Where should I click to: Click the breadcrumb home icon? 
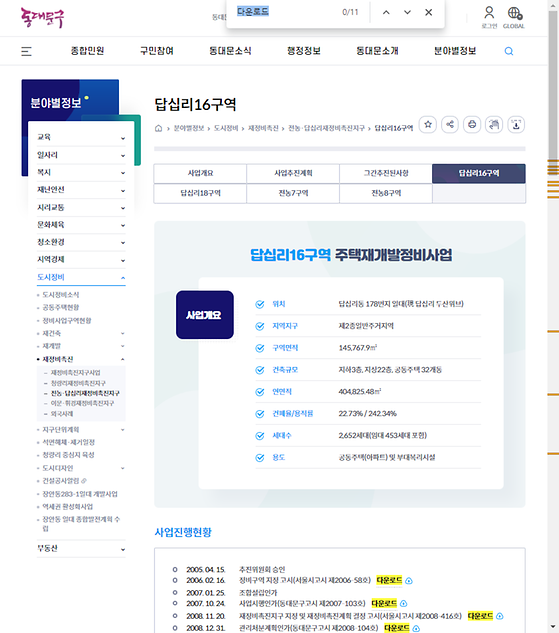point(158,128)
